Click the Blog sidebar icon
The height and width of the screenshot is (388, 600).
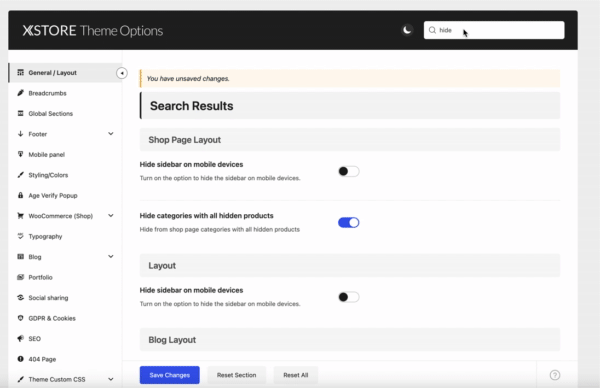click(x=21, y=257)
